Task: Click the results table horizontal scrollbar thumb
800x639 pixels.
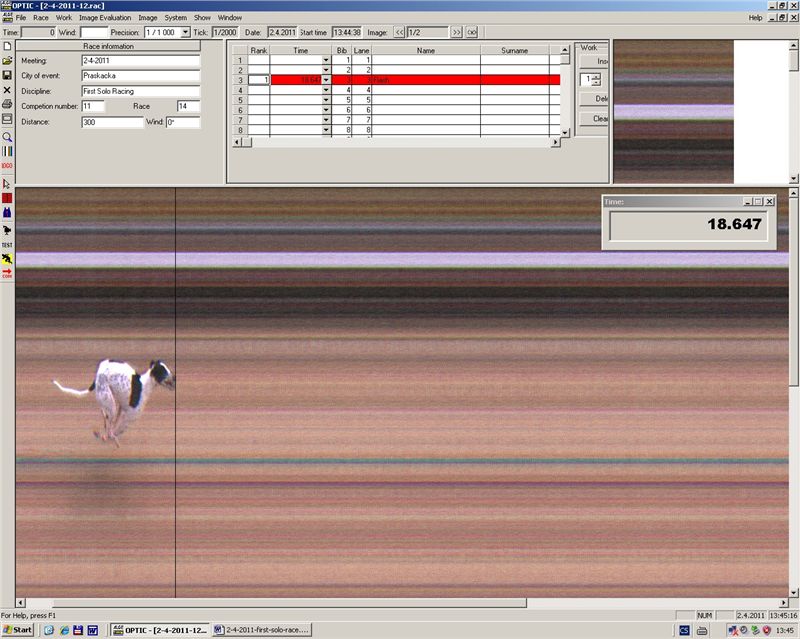Action: [x=247, y=143]
